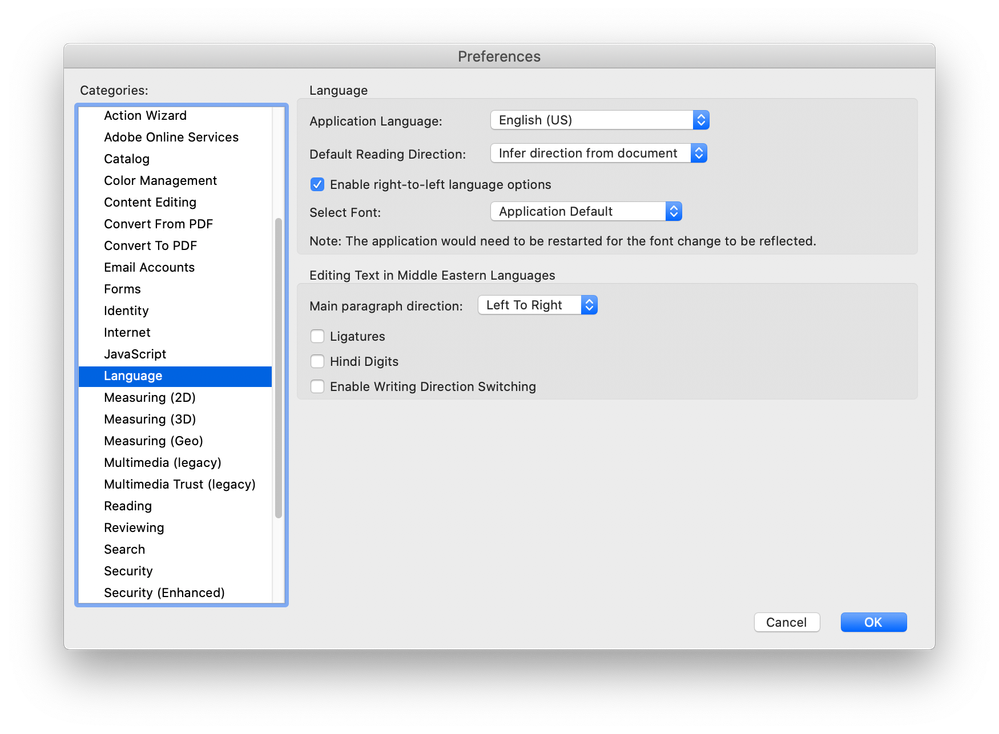
Task: Enable Writing Direction Switching checkbox
Action: (x=317, y=387)
